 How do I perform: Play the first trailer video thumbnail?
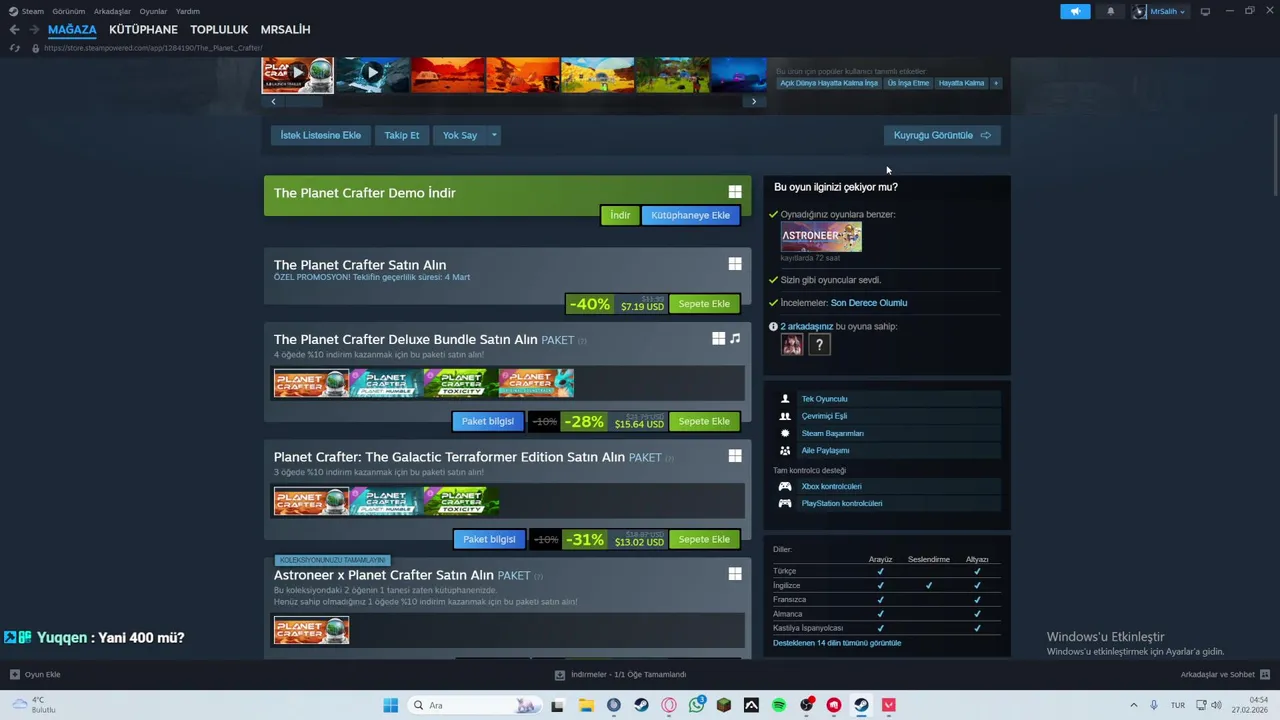pos(298,73)
